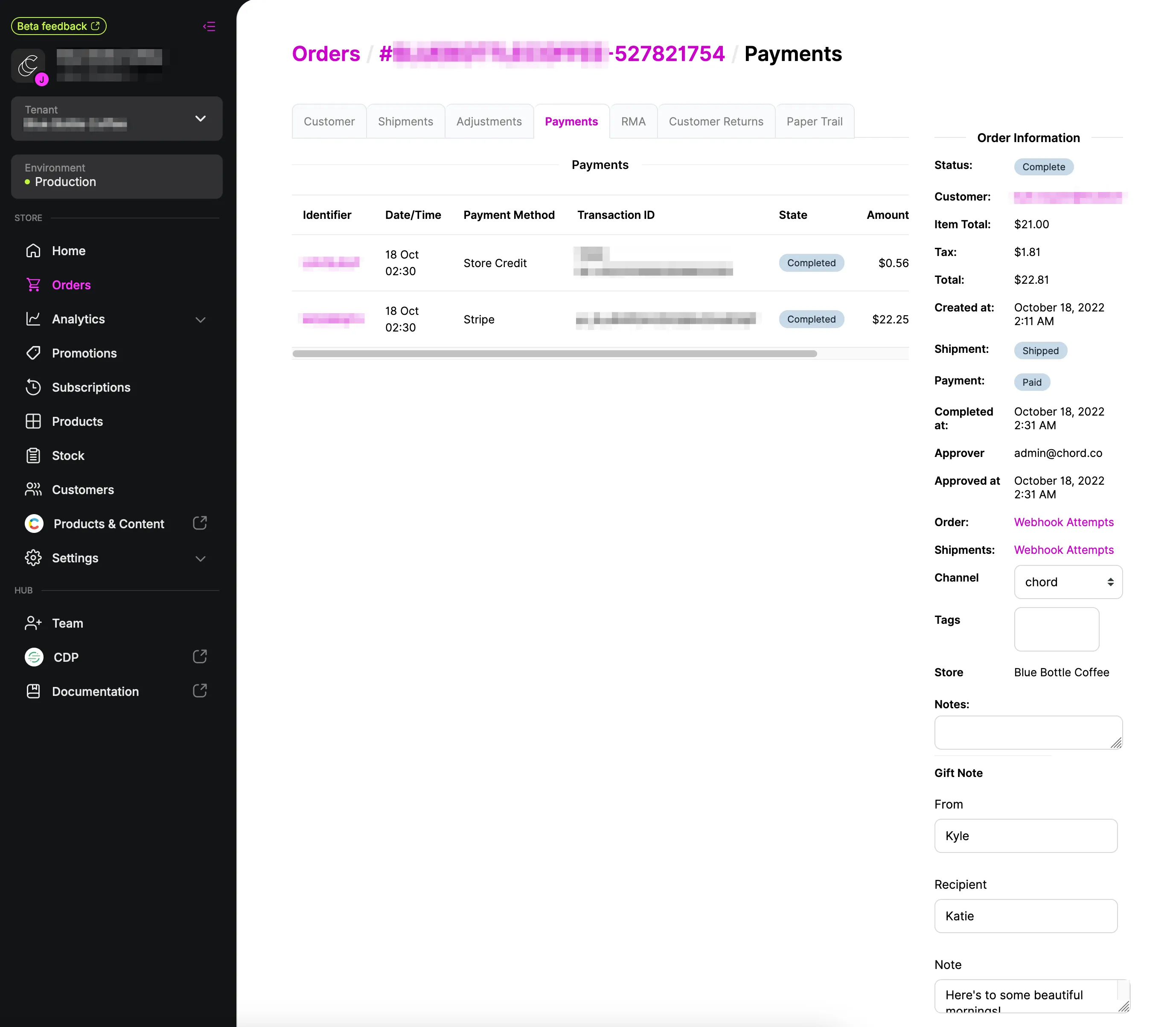Click the Customers people icon
This screenshot has height=1027, width=1176.
(33, 489)
